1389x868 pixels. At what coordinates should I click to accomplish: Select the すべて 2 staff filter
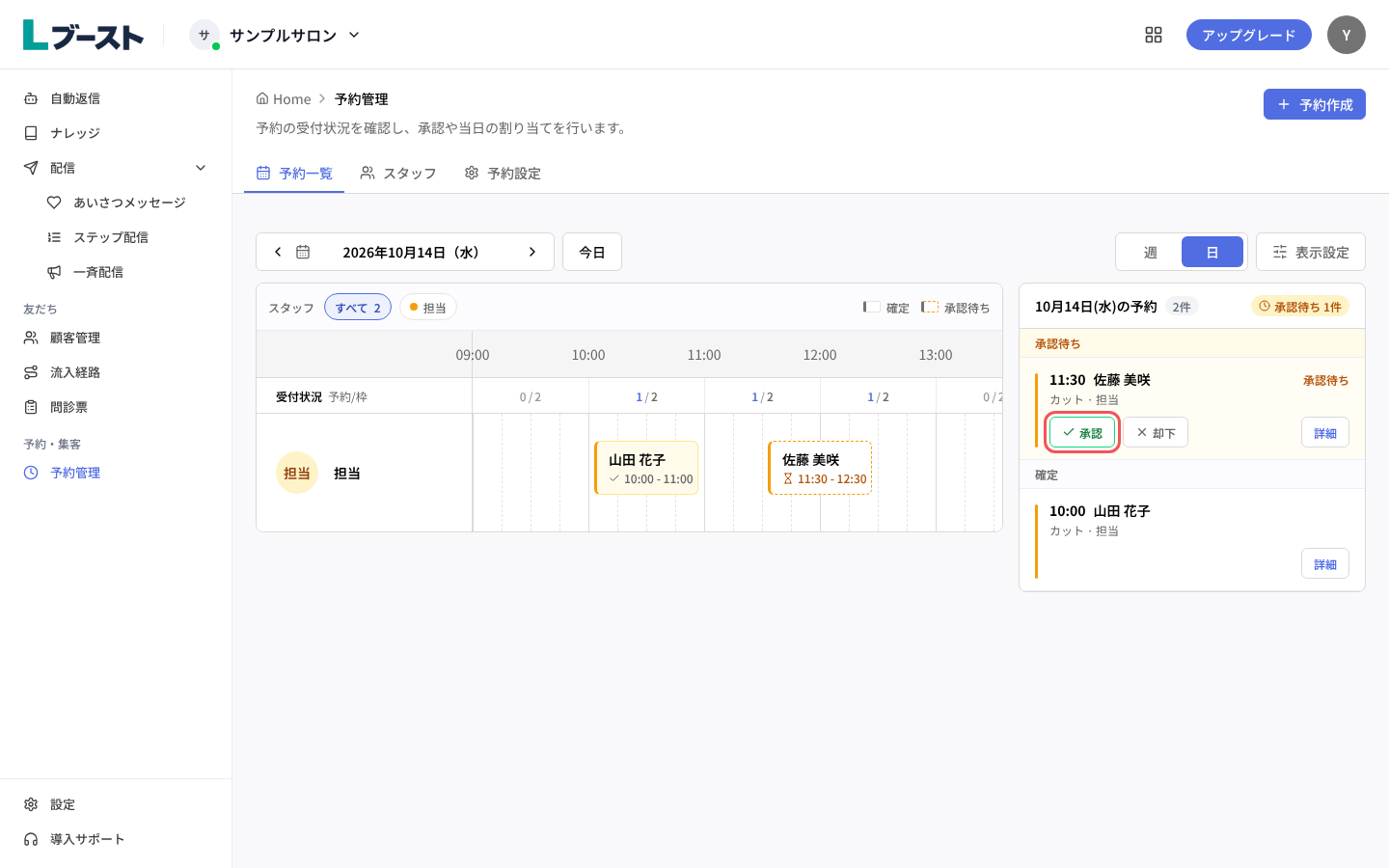pyautogui.click(x=358, y=308)
